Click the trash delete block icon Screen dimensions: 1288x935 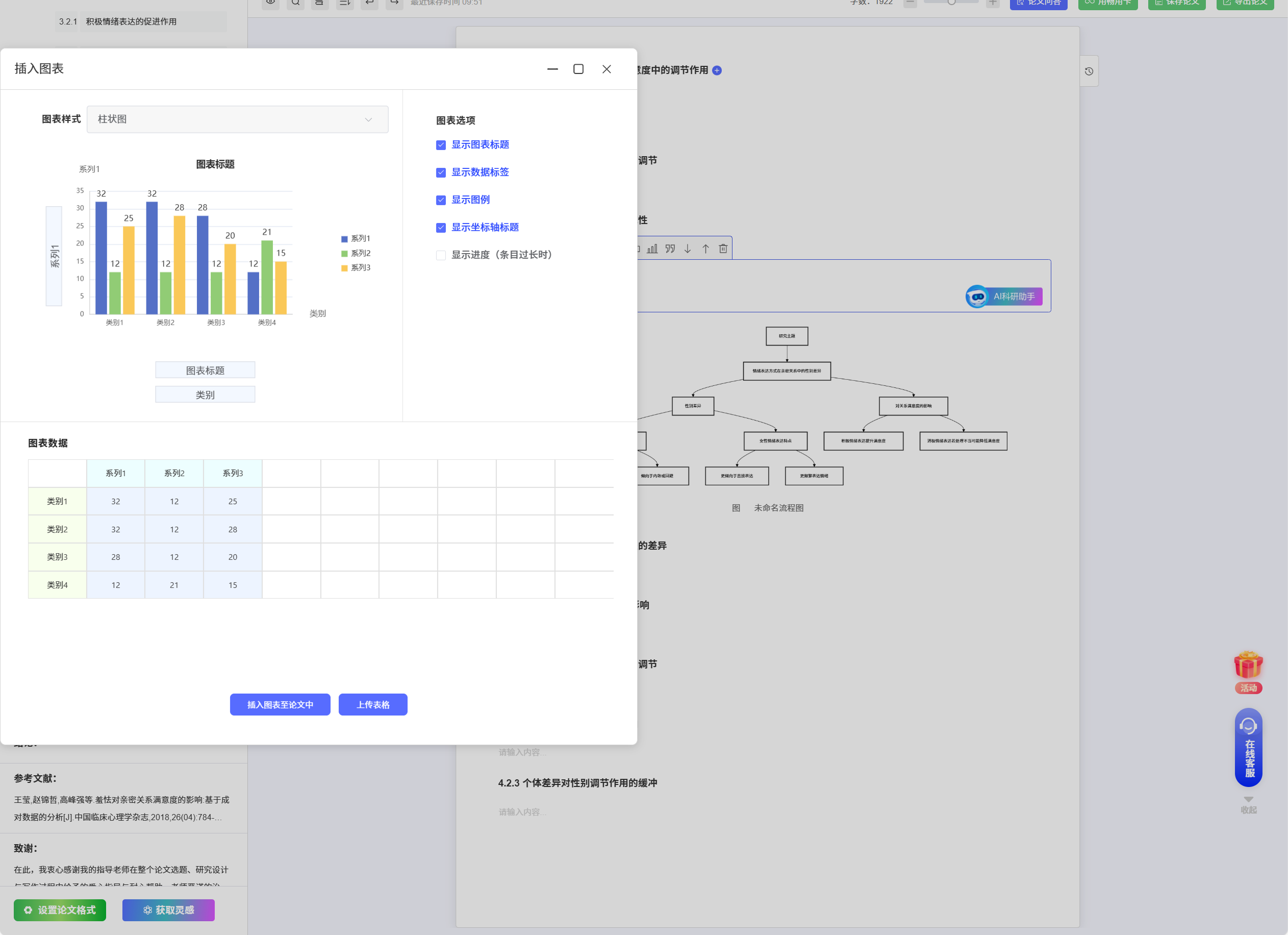tap(723, 249)
